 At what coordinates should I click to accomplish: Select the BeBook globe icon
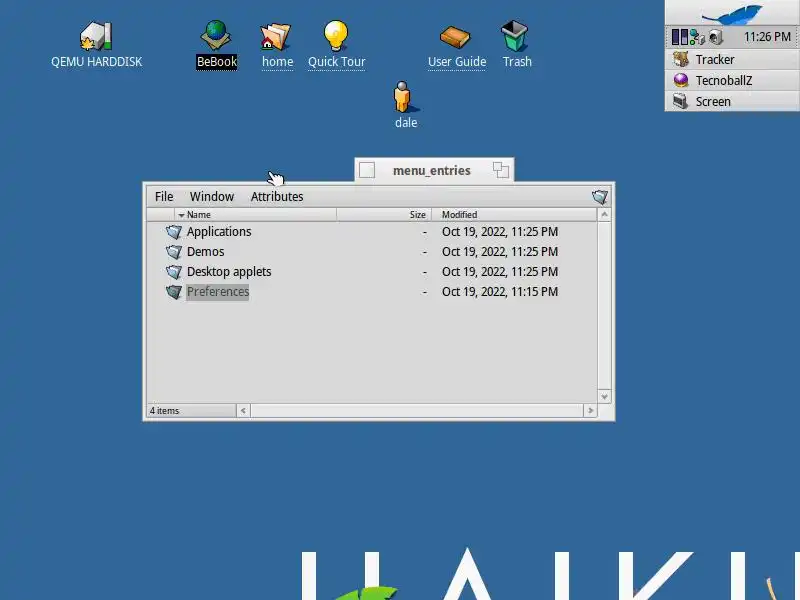point(216,36)
